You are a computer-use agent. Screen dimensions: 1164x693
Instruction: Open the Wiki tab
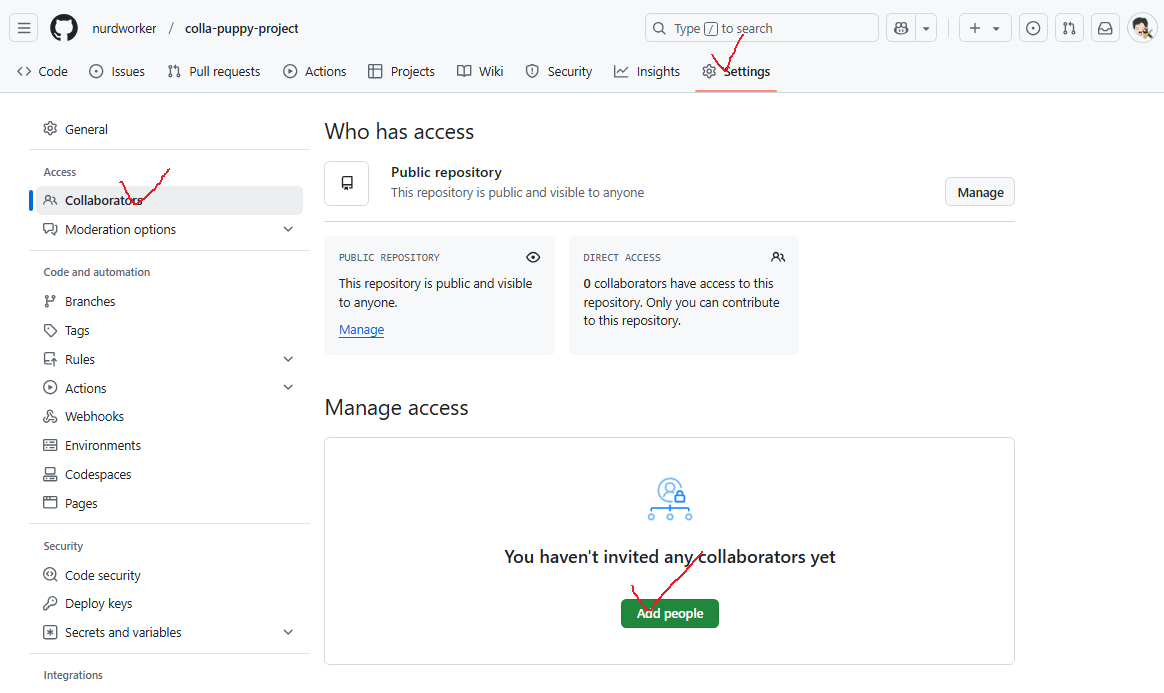click(480, 71)
